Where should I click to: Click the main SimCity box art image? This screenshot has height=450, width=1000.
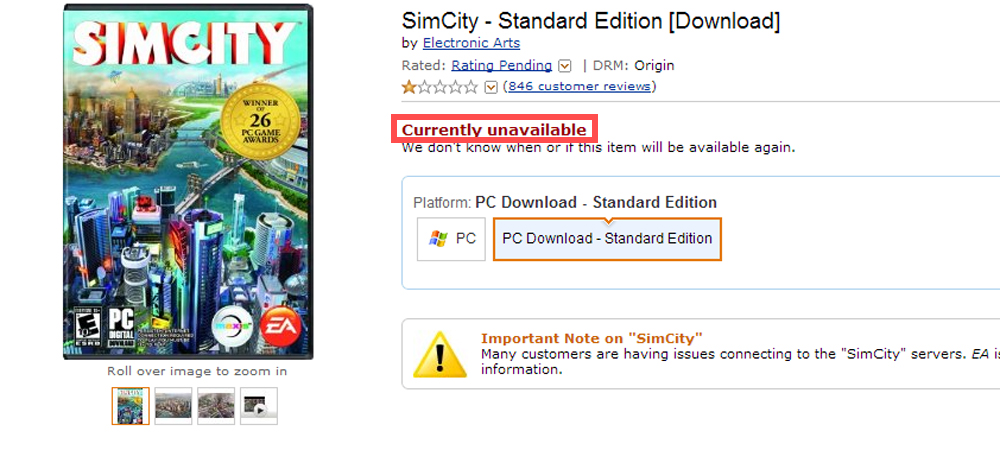coord(188,181)
